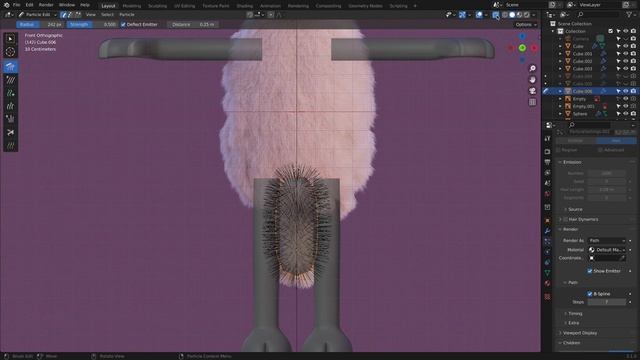Toggle Show Emitter checkbox
The width and height of the screenshot is (640, 360).
click(x=590, y=271)
